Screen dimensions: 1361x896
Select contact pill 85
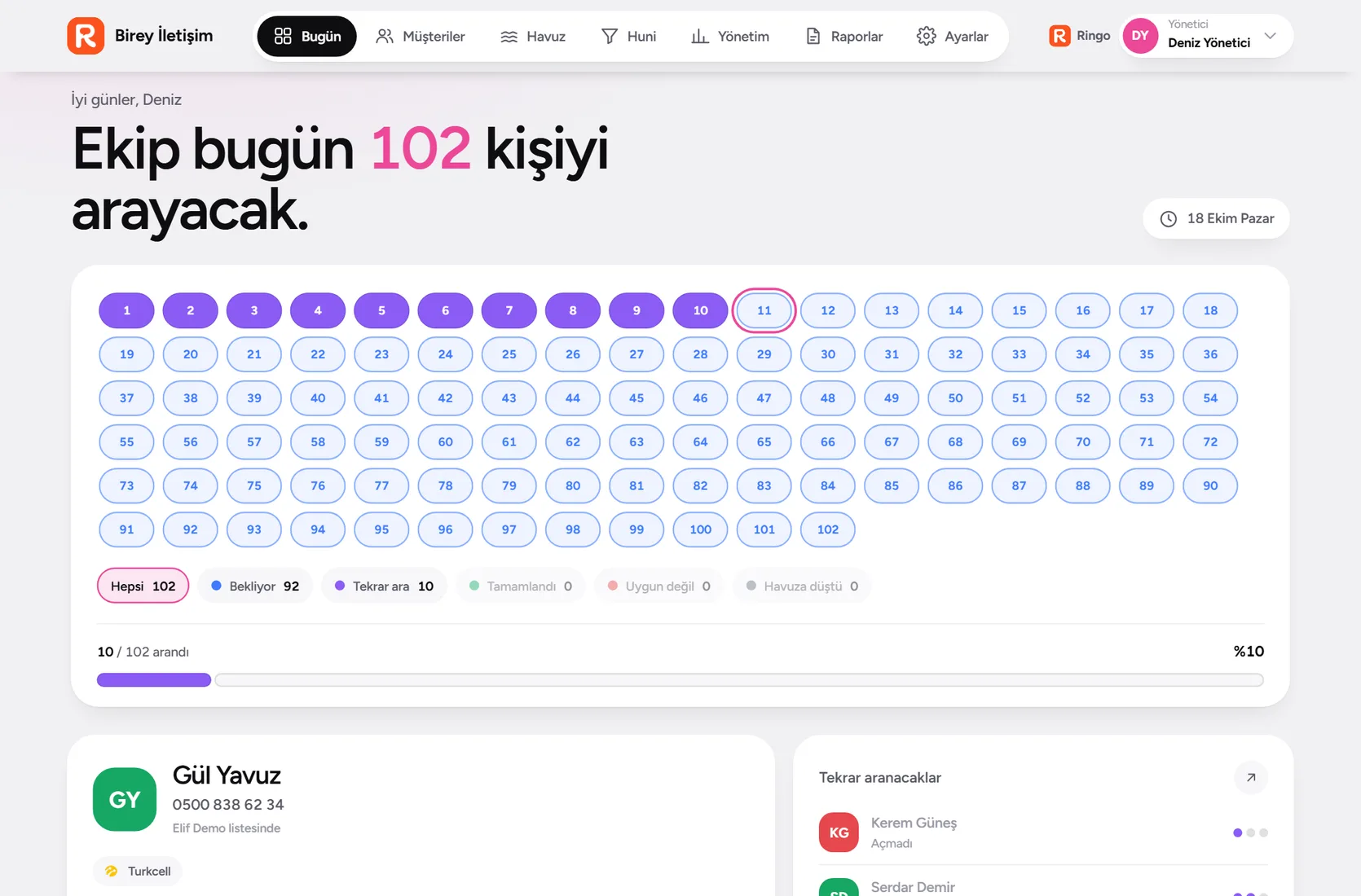(892, 485)
